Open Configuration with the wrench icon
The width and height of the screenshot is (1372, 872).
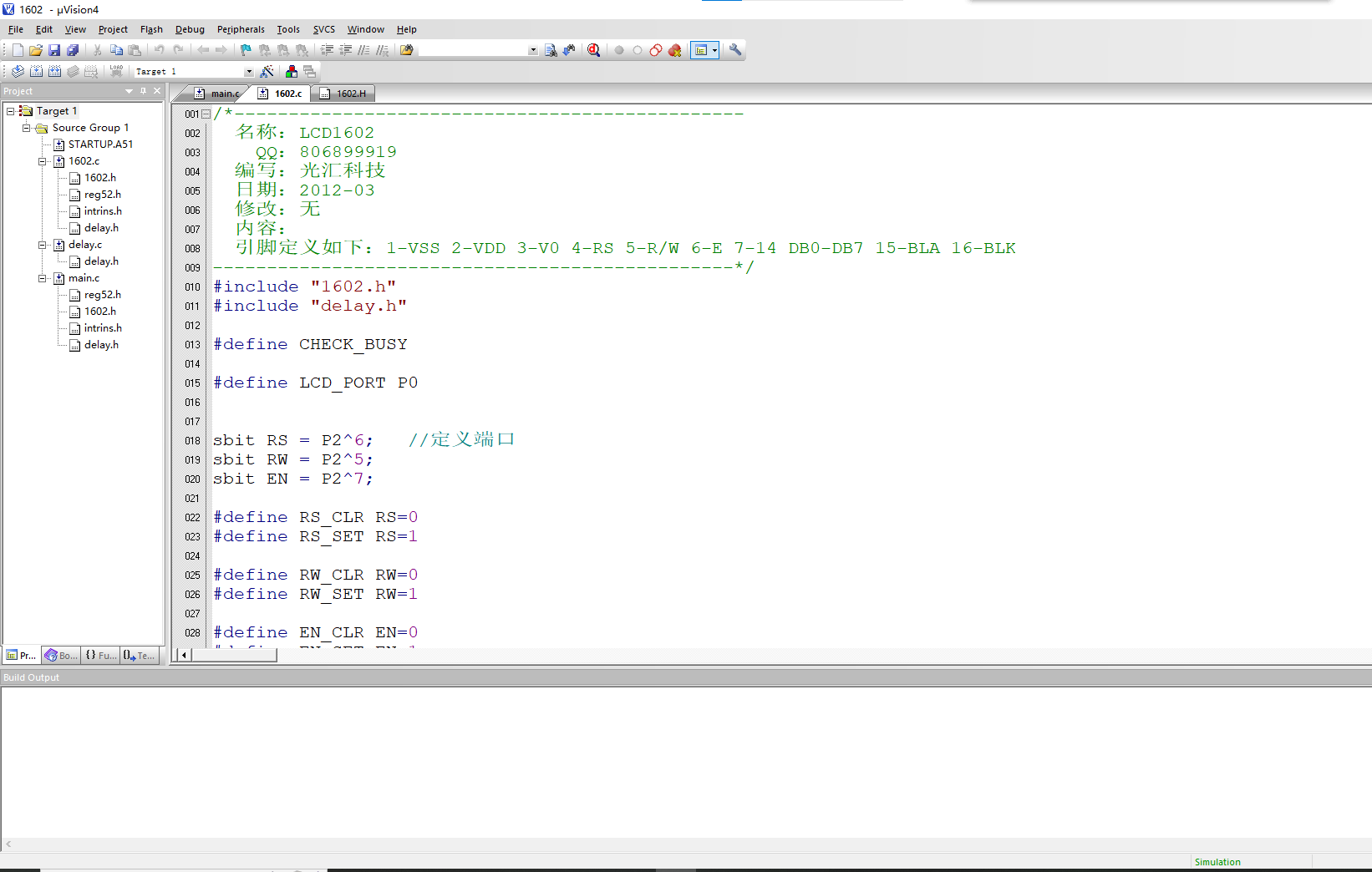(x=735, y=50)
